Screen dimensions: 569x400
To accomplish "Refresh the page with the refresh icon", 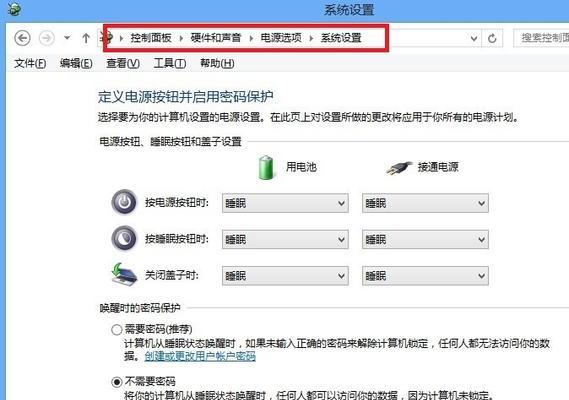I will [x=492, y=38].
